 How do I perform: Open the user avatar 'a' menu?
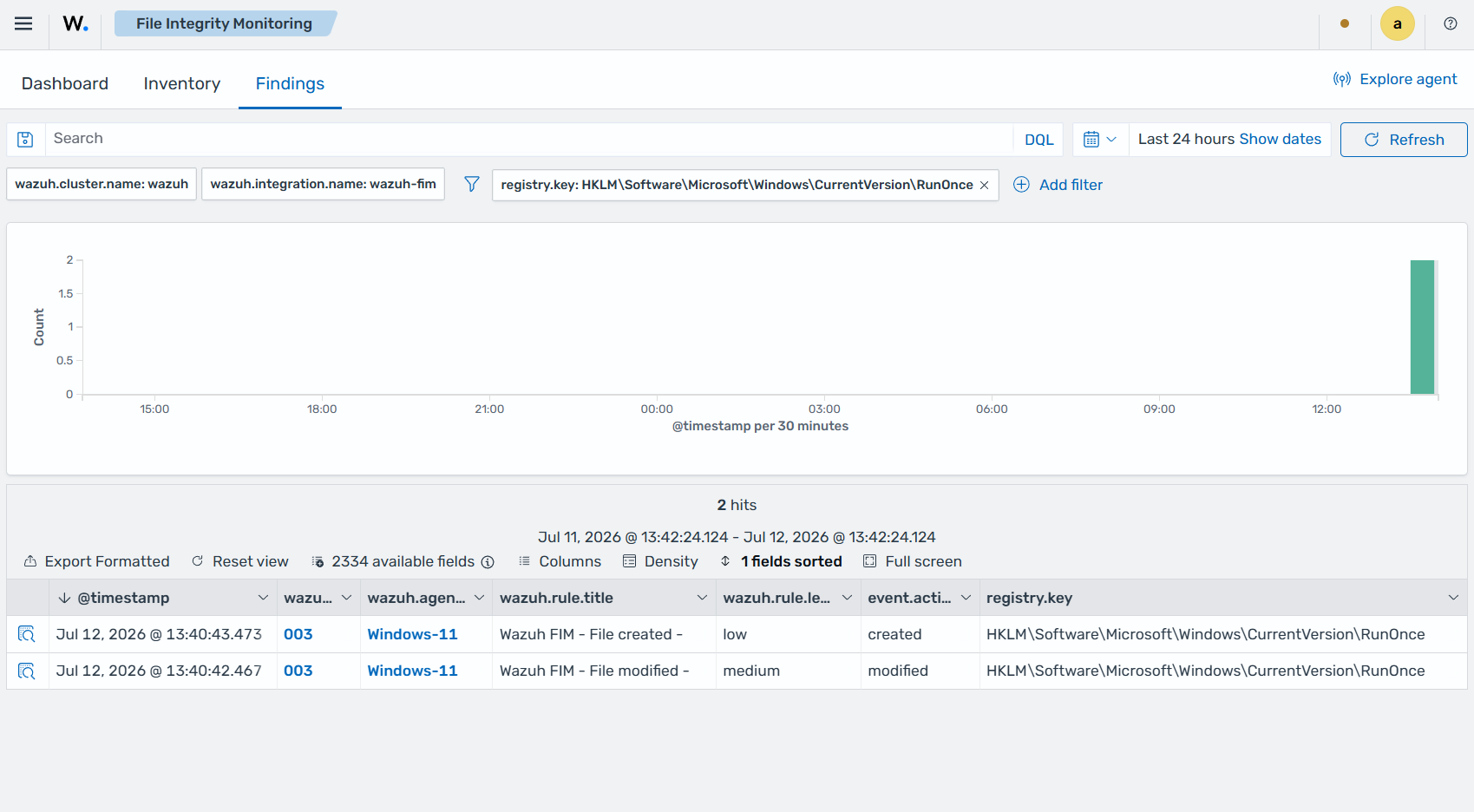click(x=1398, y=23)
